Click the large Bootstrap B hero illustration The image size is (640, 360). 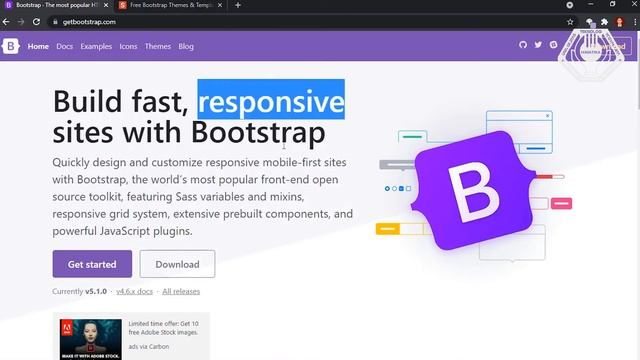click(473, 190)
